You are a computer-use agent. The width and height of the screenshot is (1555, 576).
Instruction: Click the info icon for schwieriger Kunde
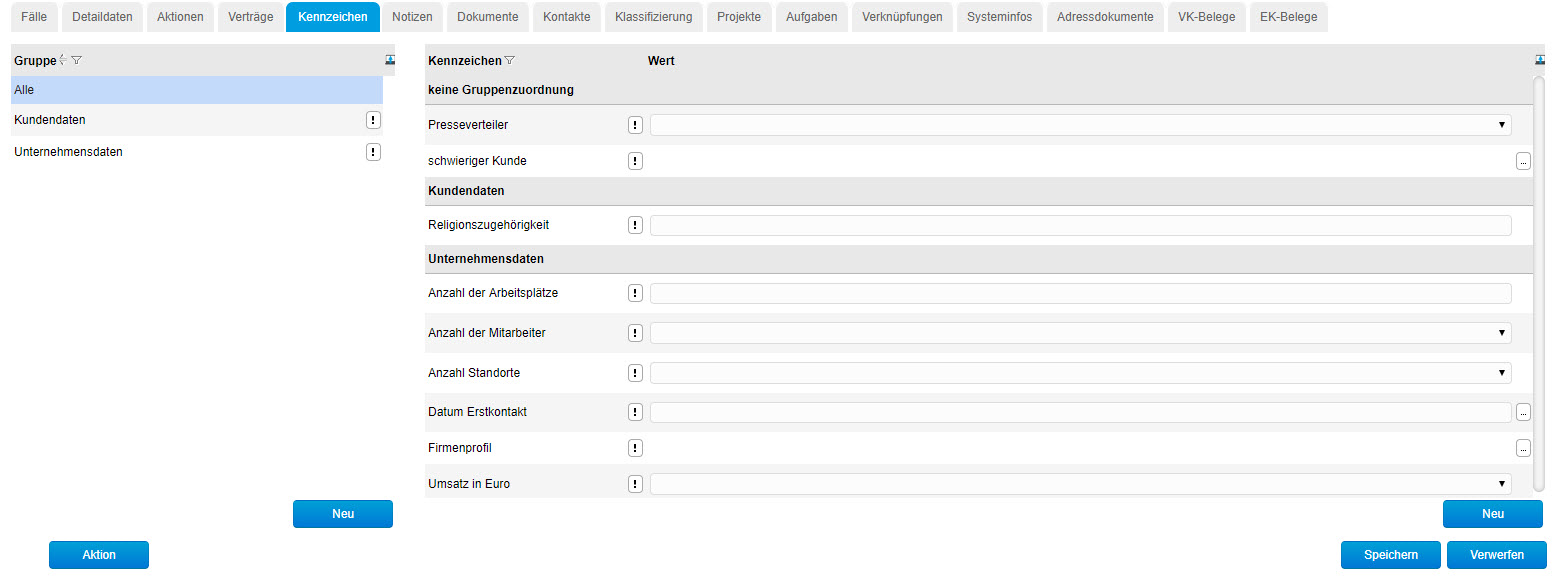pyautogui.click(x=635, y=161)
